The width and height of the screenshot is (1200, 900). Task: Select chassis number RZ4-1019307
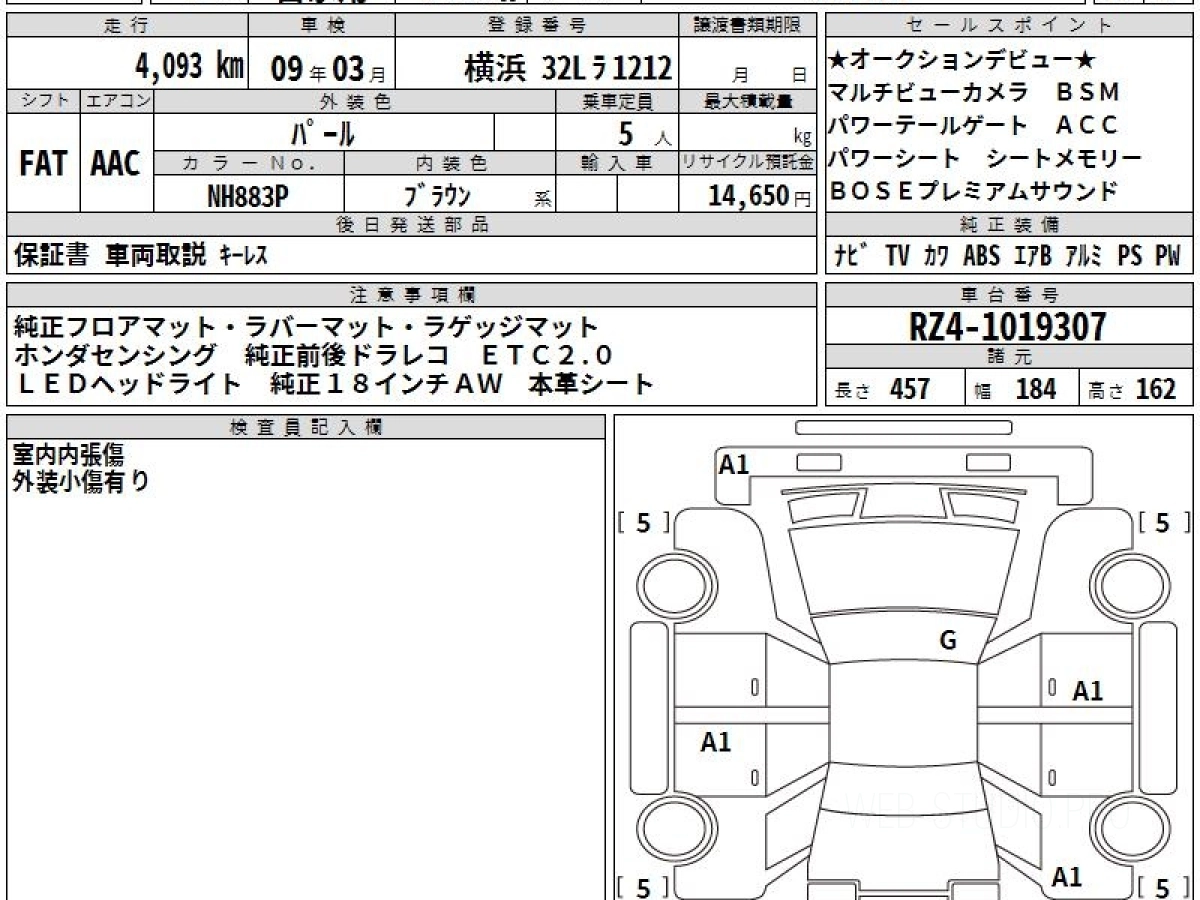1008,326
